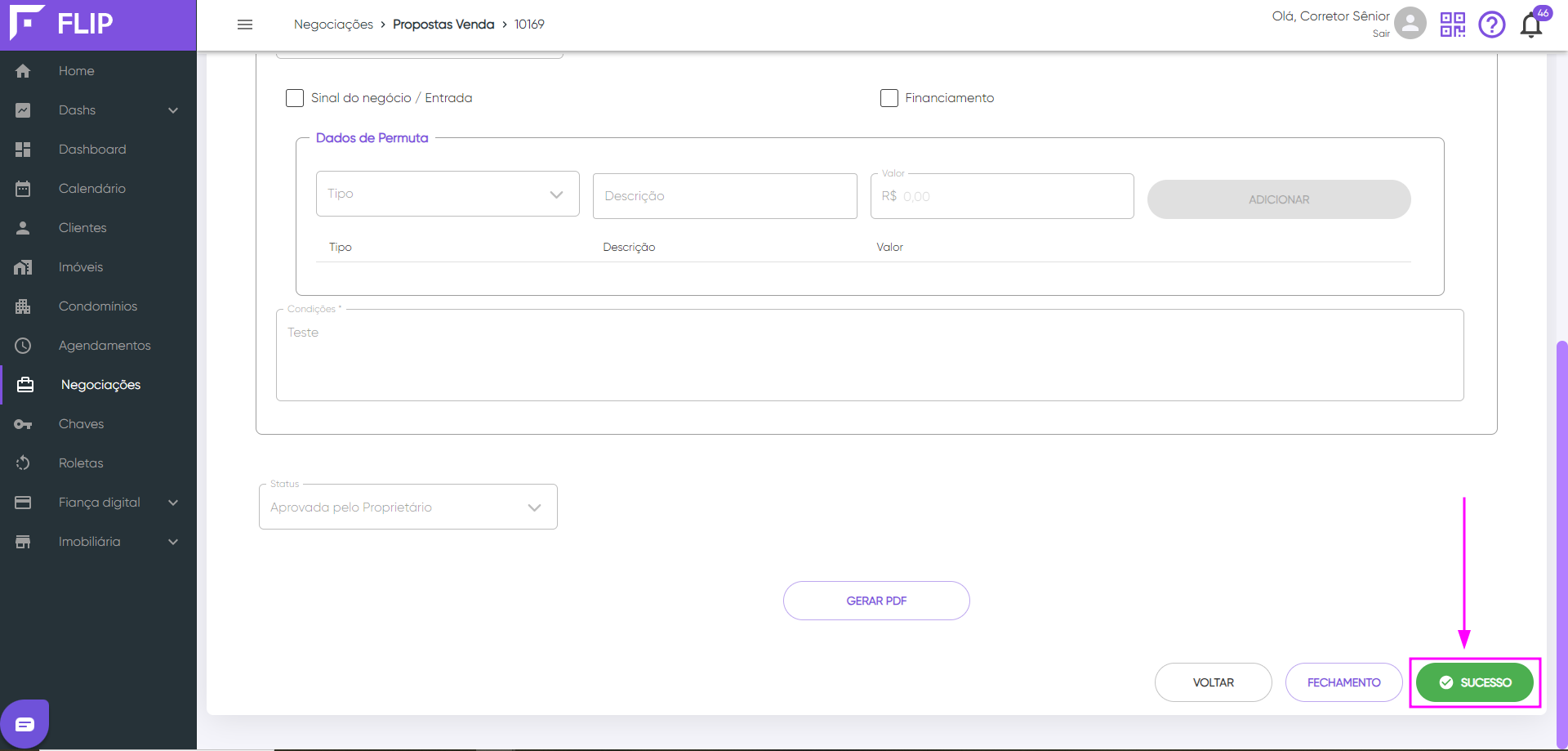Click the Condições text area
Image resolution: width=1568 pixels, height=751 pixels.
click(870, 355)
